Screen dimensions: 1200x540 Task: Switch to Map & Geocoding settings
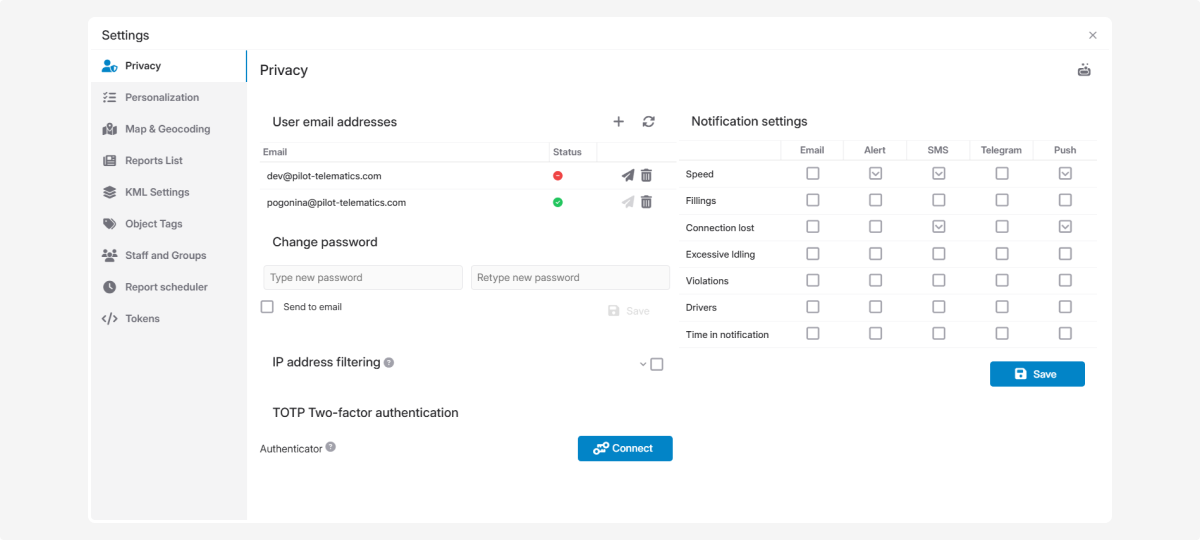click(x=167, y=129)
